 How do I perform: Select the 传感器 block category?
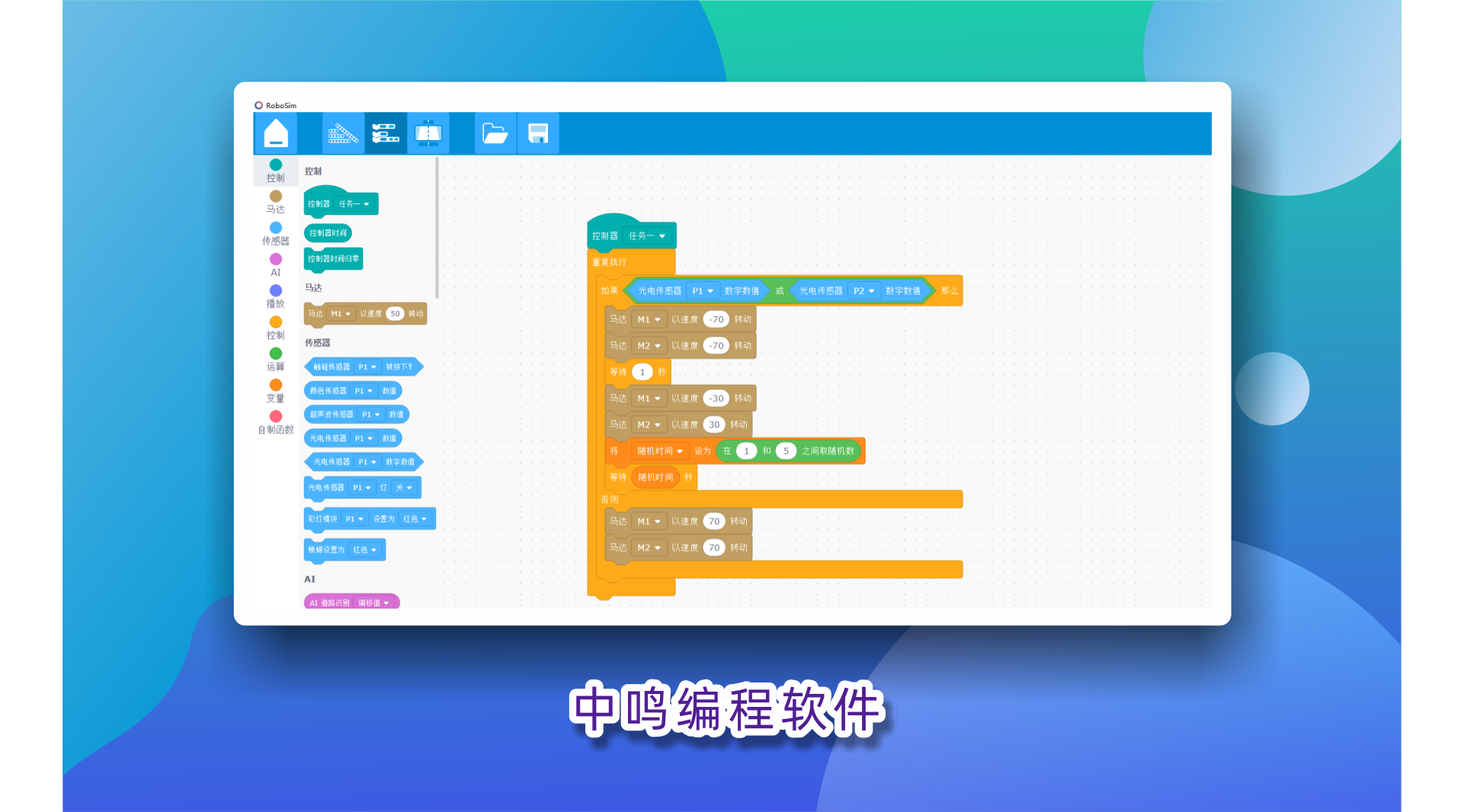[276, 234]
